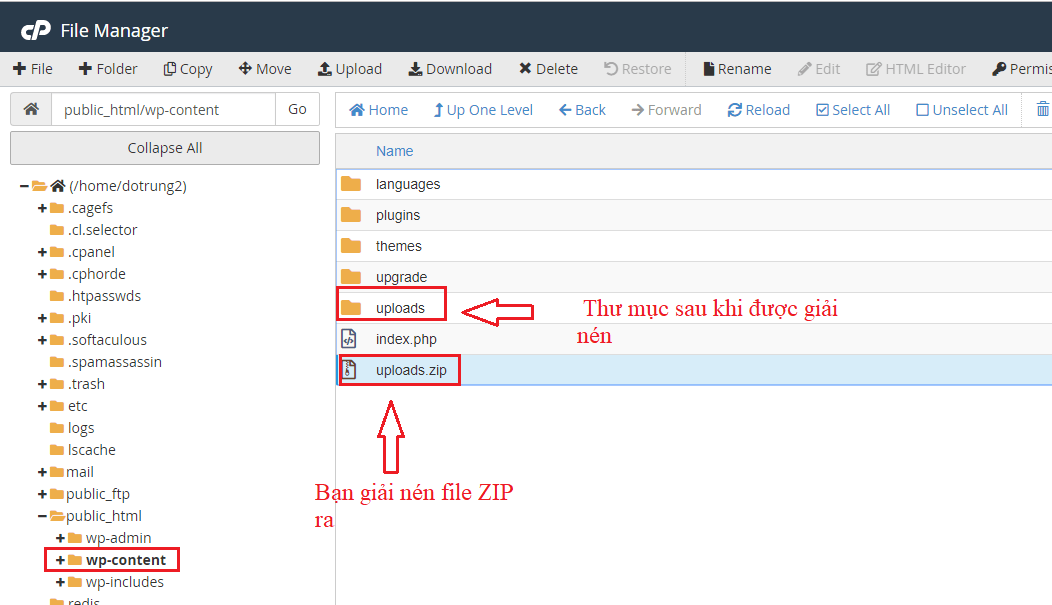Expand the .pki tree folder

pyautogui.click(x=42, y=318)
